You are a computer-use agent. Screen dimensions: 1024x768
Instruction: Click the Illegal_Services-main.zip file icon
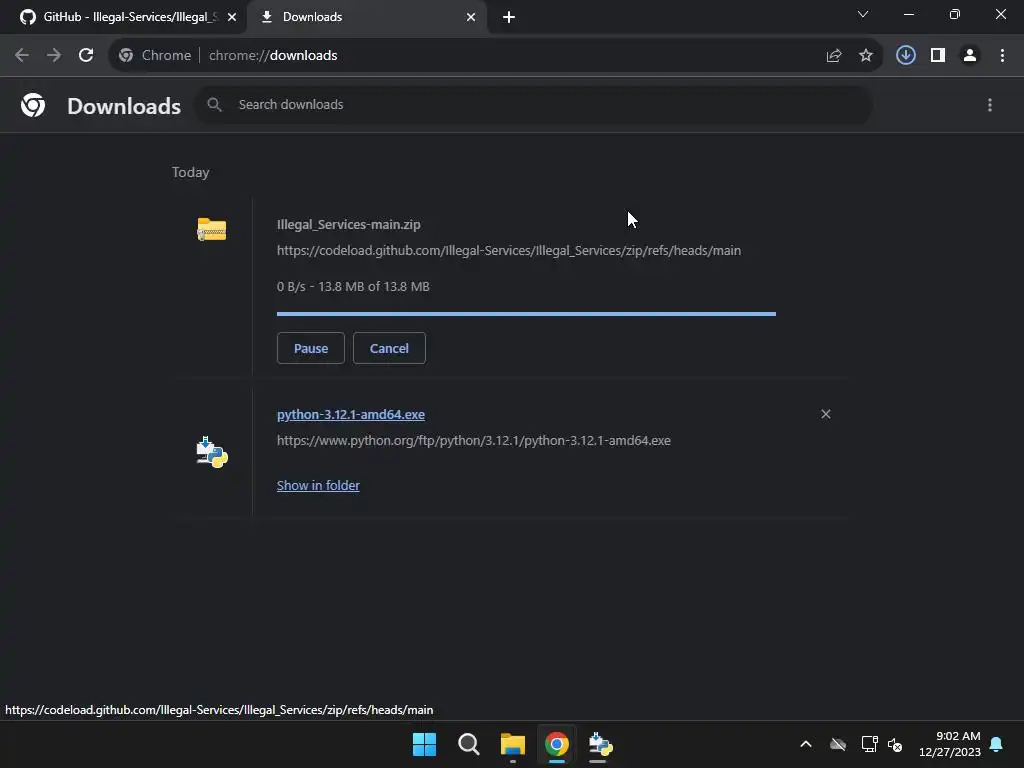(x=212, y=229)
